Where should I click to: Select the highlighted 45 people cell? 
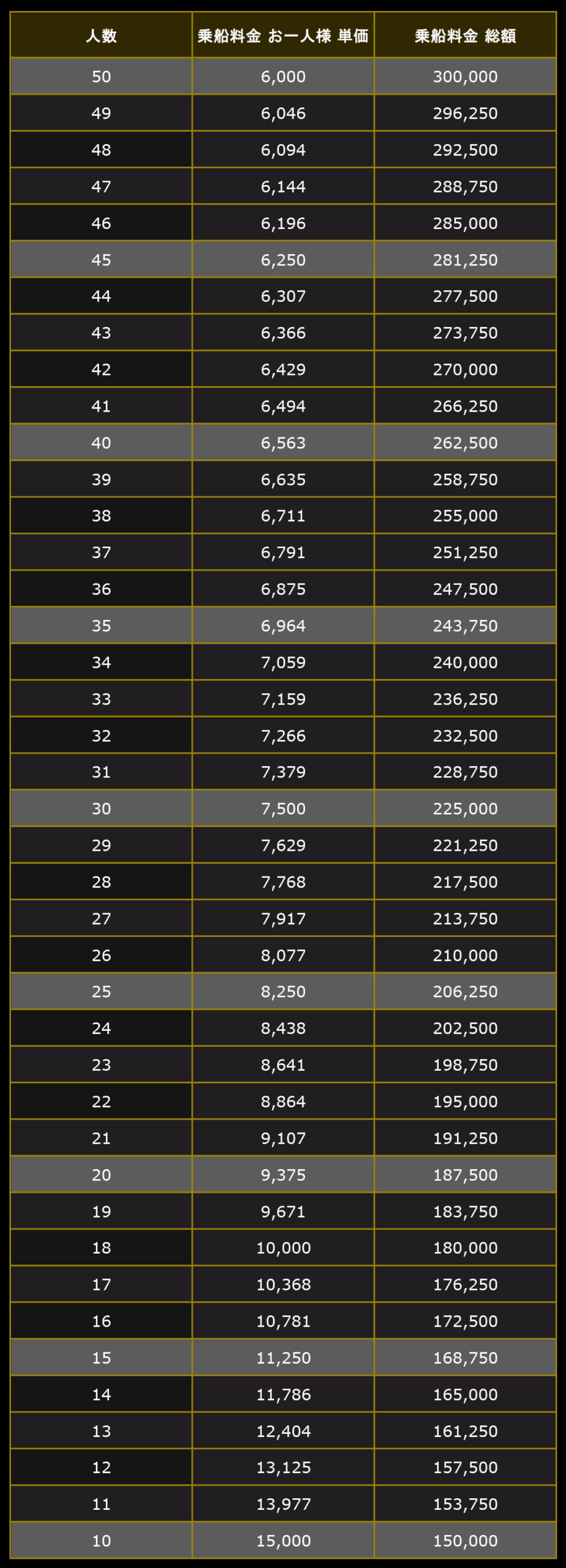pos(101,260)
